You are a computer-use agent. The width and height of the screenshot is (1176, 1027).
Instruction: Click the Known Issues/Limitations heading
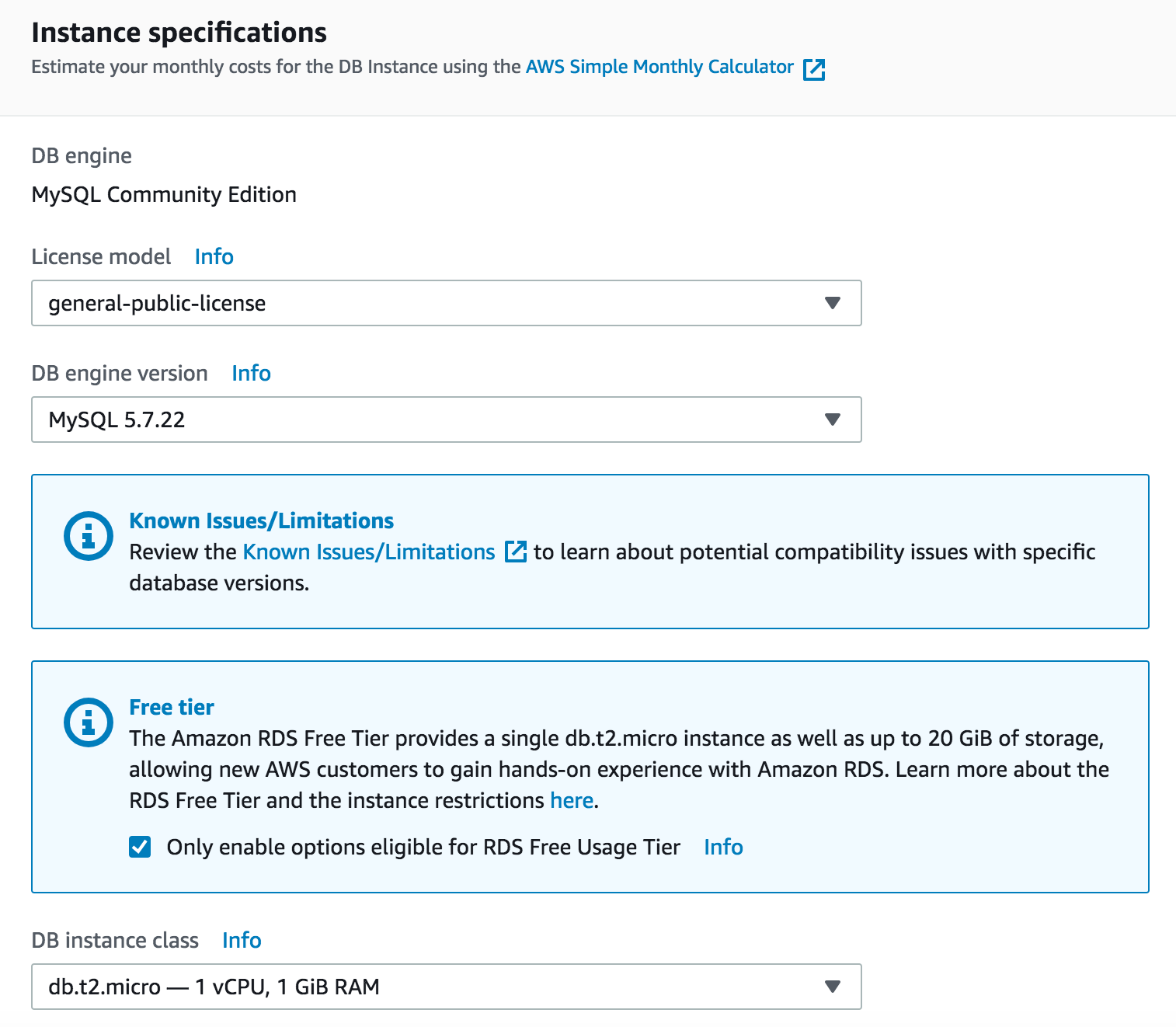[261, 520]
